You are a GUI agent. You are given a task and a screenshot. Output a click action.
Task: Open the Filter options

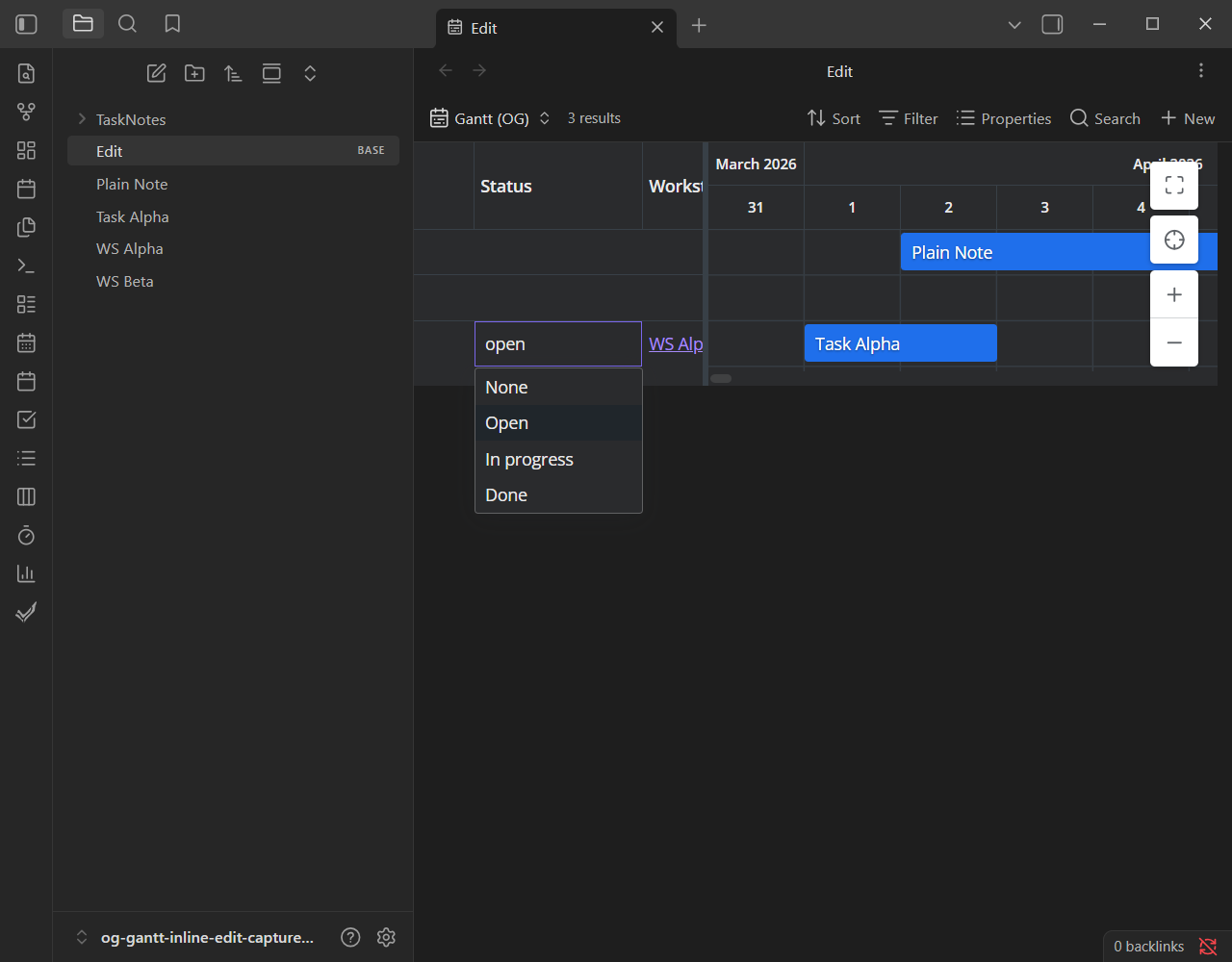(909, 118)
